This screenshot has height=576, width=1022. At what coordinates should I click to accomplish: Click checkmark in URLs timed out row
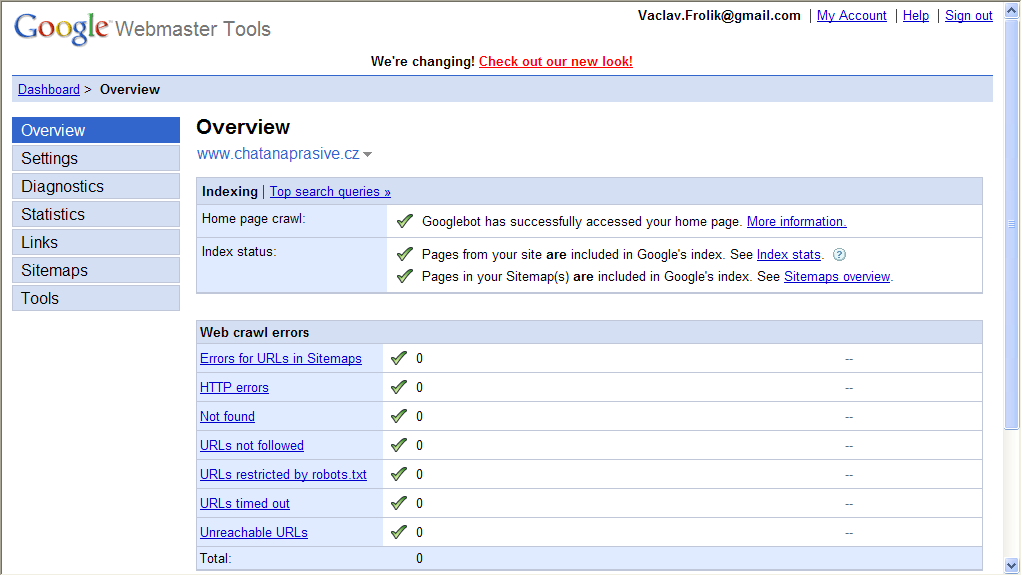pos(399,503)
